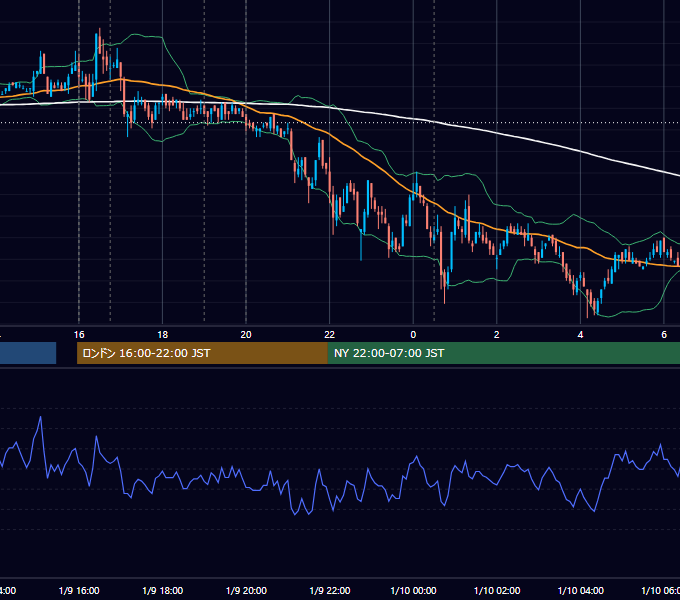Click the upper axis hour label 20
The image size is (680, 600).
[x=246, y=335]
